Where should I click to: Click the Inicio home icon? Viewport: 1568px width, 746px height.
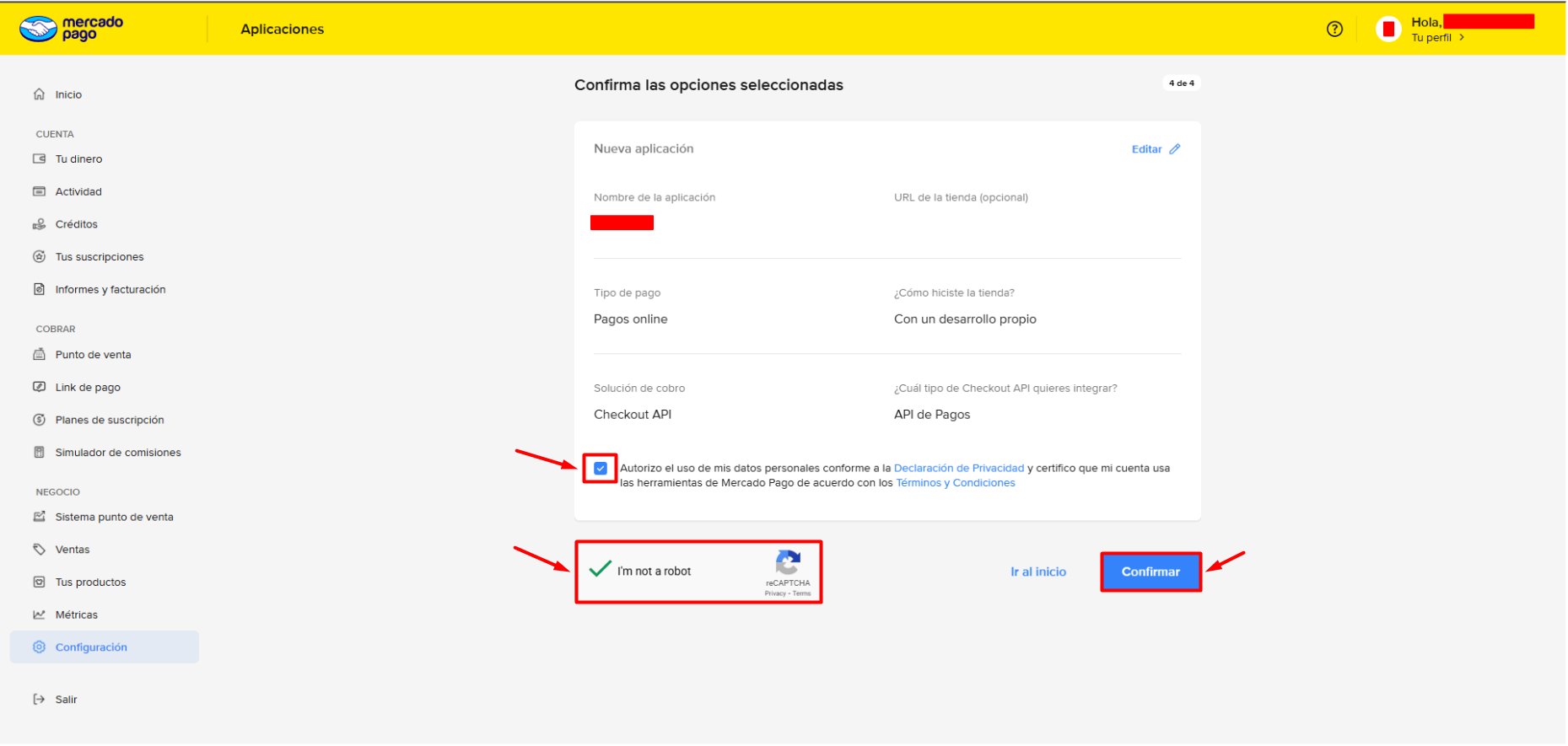pos(39,94)
